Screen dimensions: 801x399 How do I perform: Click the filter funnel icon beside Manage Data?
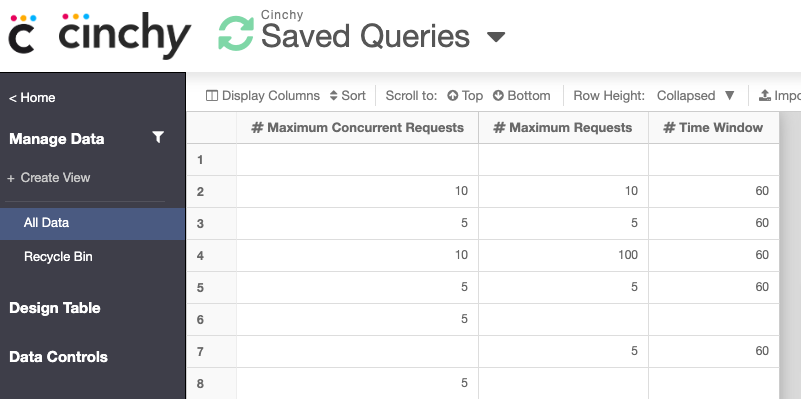158,137
